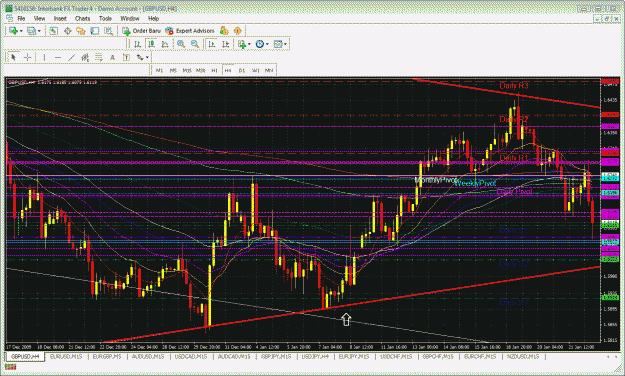Select the horizontal line drawing tool
The width and height of the screenshot is (625, 376).
click(58, 57)
